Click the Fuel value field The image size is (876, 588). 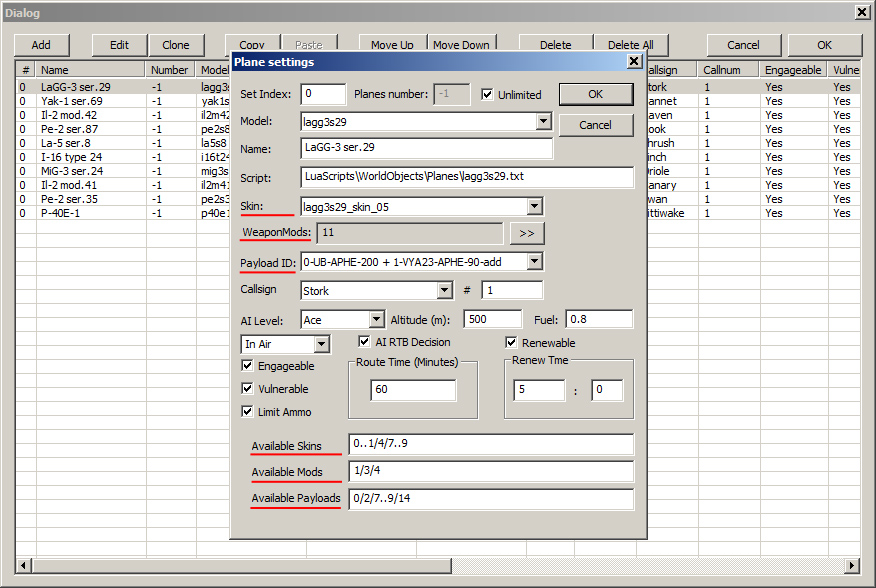599,319
